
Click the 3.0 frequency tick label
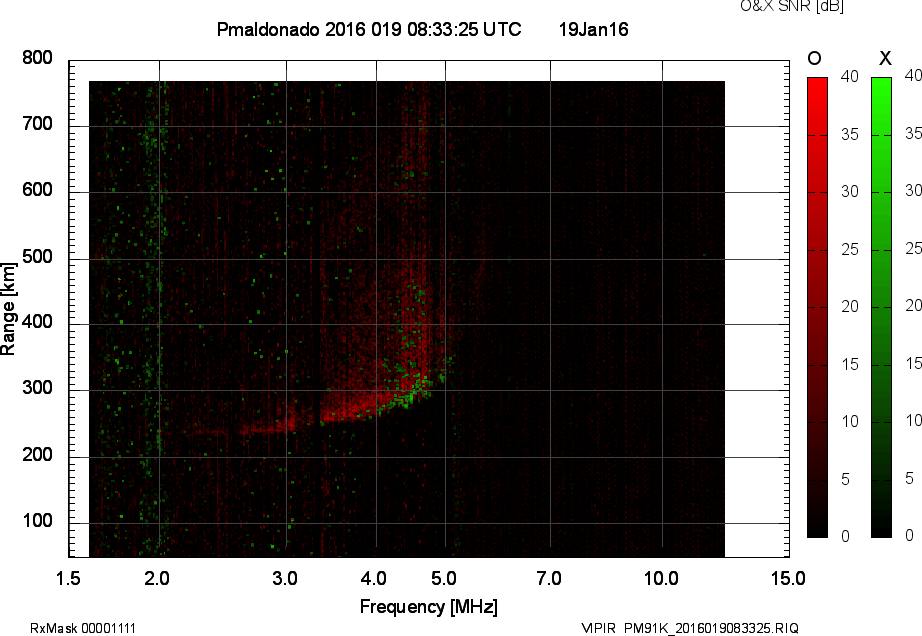coord(285,579)
